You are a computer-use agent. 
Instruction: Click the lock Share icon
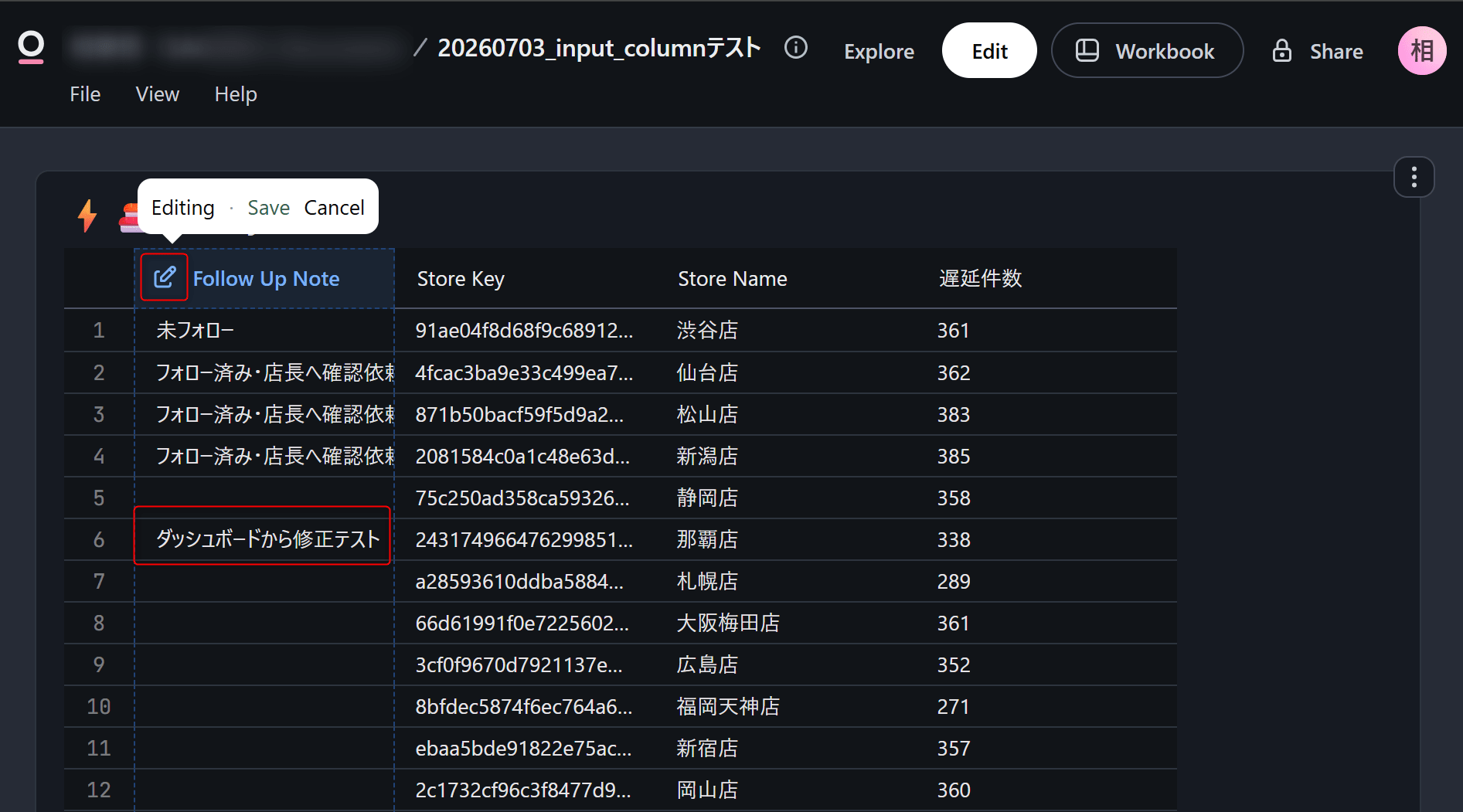coord(1282,51)
